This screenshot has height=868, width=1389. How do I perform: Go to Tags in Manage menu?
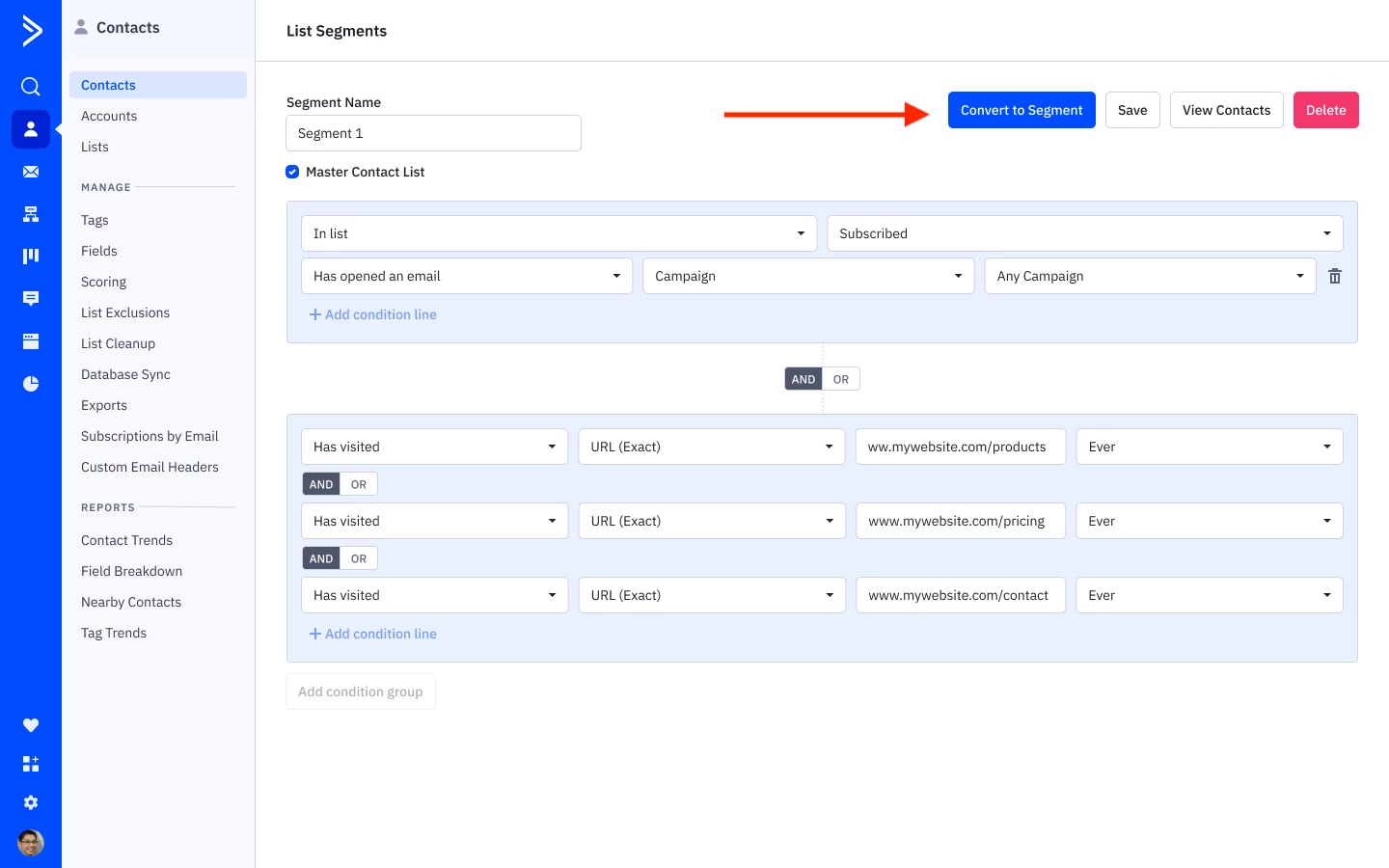point(95,220)
